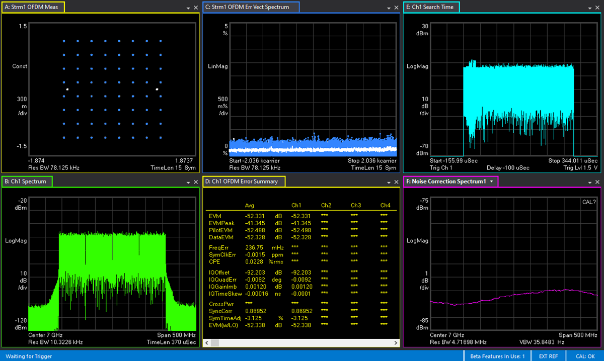Select the SymClkErr row in Error Summary
This screenshot has height=361, width=604.
302,255
